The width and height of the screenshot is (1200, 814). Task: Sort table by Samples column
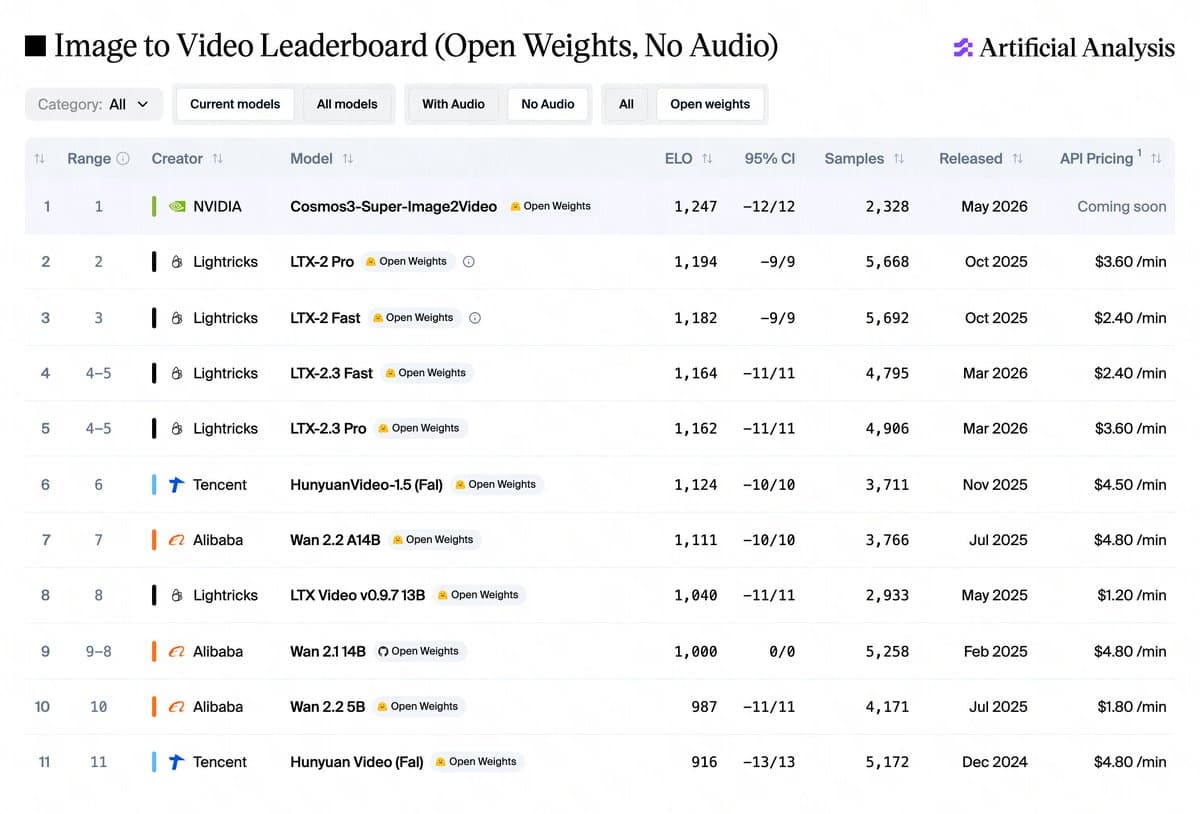(899, 159)
